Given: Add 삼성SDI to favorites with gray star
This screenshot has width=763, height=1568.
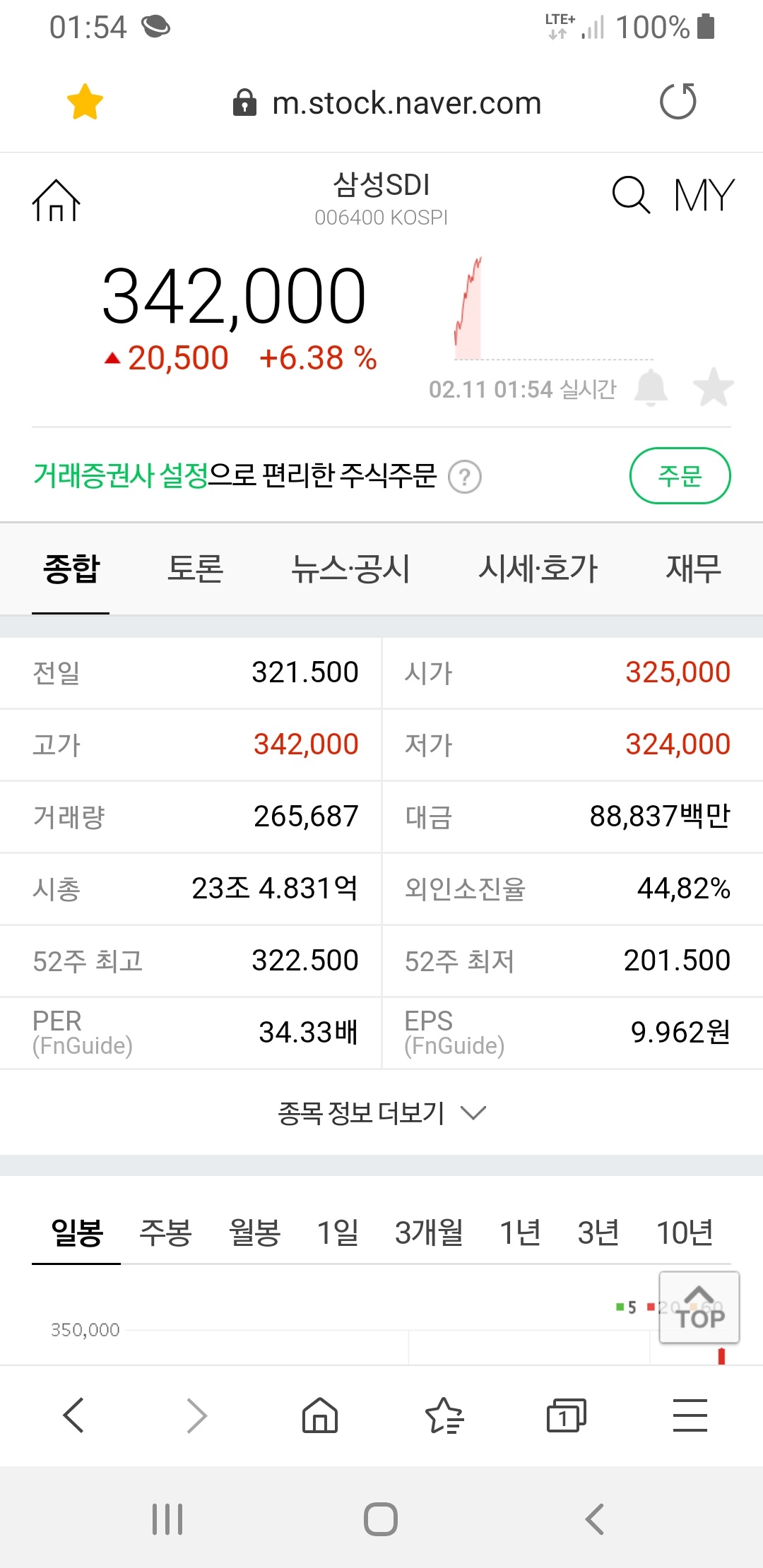Looking at the screenshot, I should tap(714, 388).
